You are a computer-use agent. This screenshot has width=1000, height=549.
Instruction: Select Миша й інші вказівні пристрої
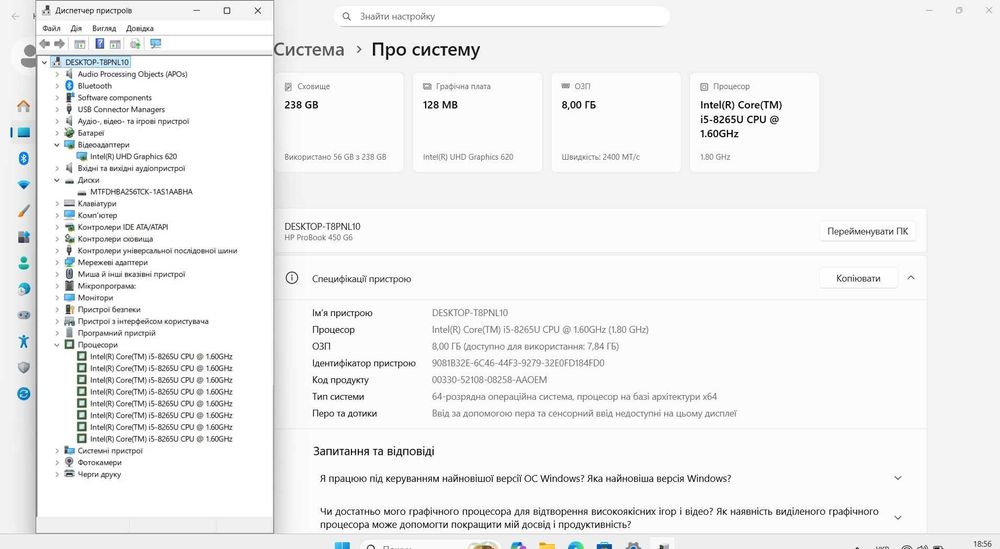[131, 274]
